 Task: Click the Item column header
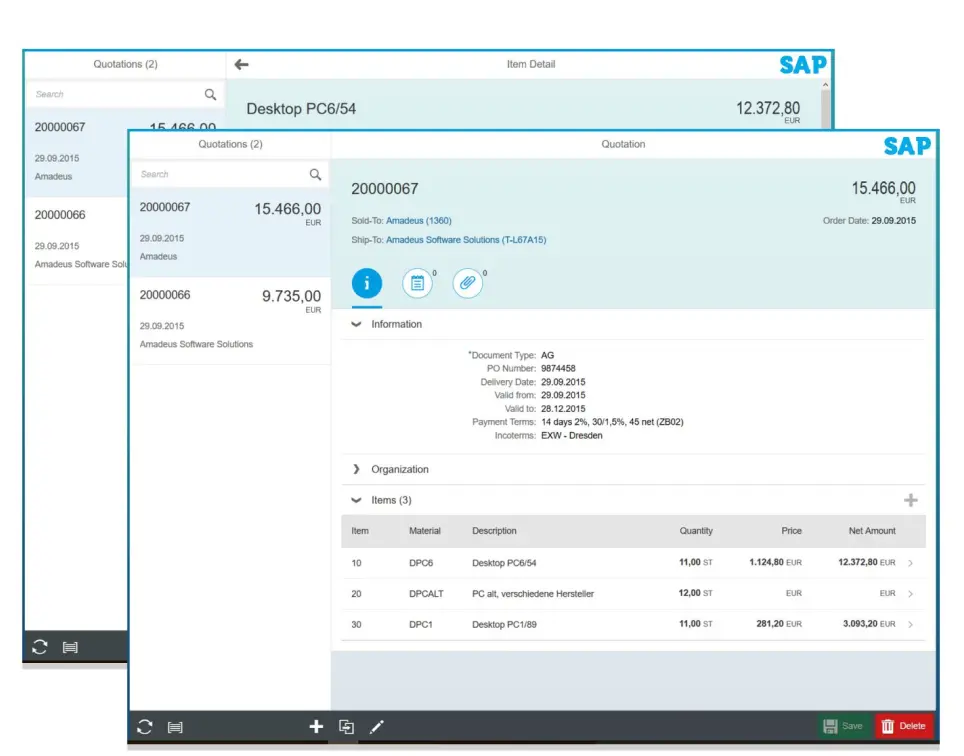pos(360,531)
